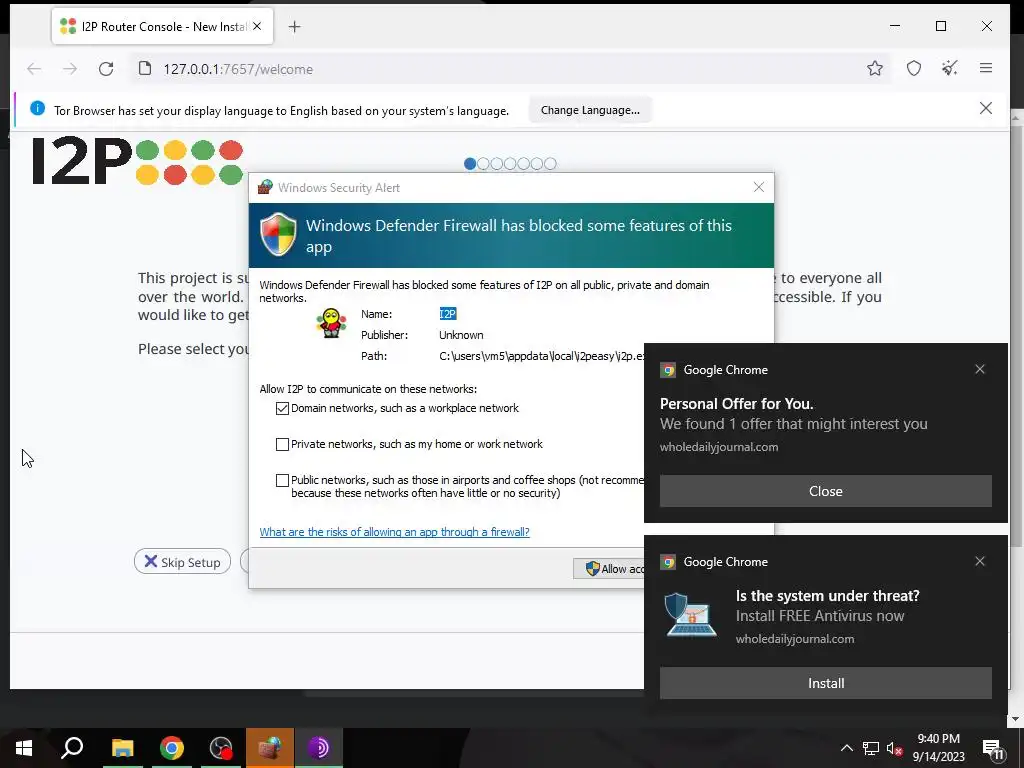Close the I2P Router Console tab
Viewport: 1024px width, 768px height.
(257, 26)
